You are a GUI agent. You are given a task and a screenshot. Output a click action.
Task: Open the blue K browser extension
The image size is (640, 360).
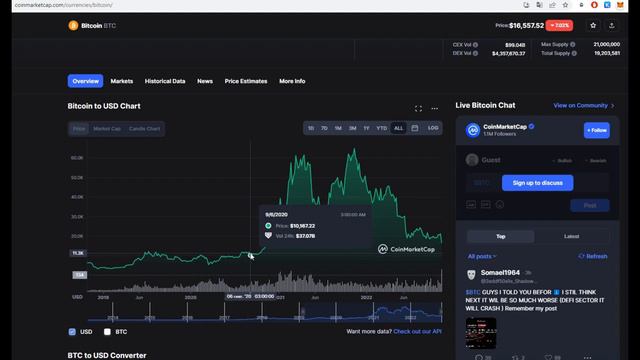pyautogui.click(x=607, y=5)
